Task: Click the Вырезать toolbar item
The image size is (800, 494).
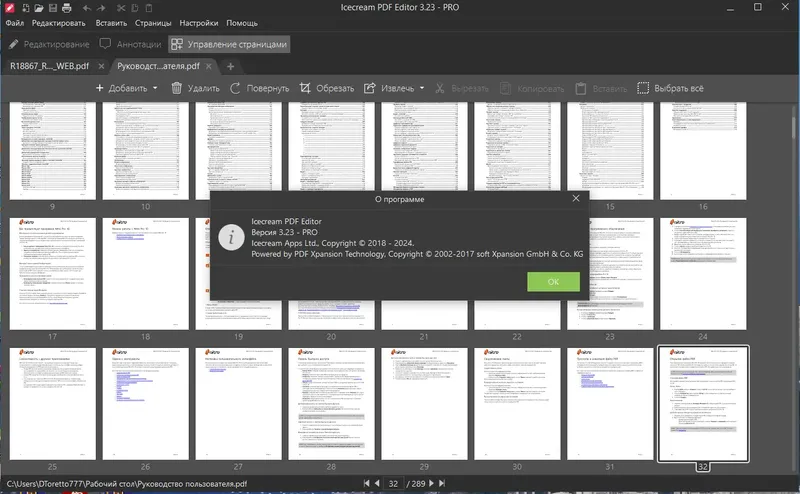Action: (x=462, y=88)
